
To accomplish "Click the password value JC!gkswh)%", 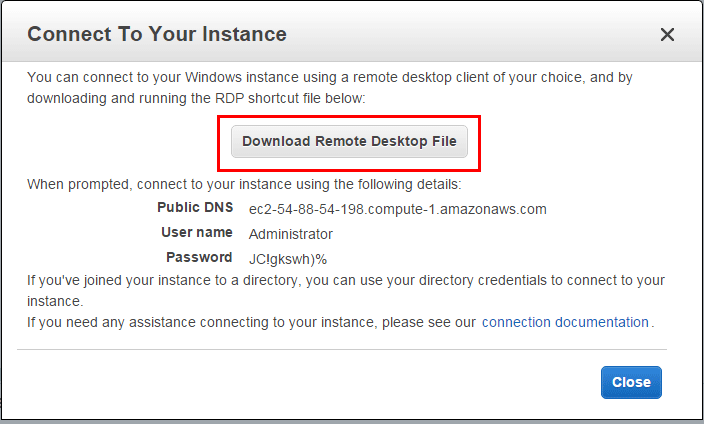I will click(x=288, y=259).
